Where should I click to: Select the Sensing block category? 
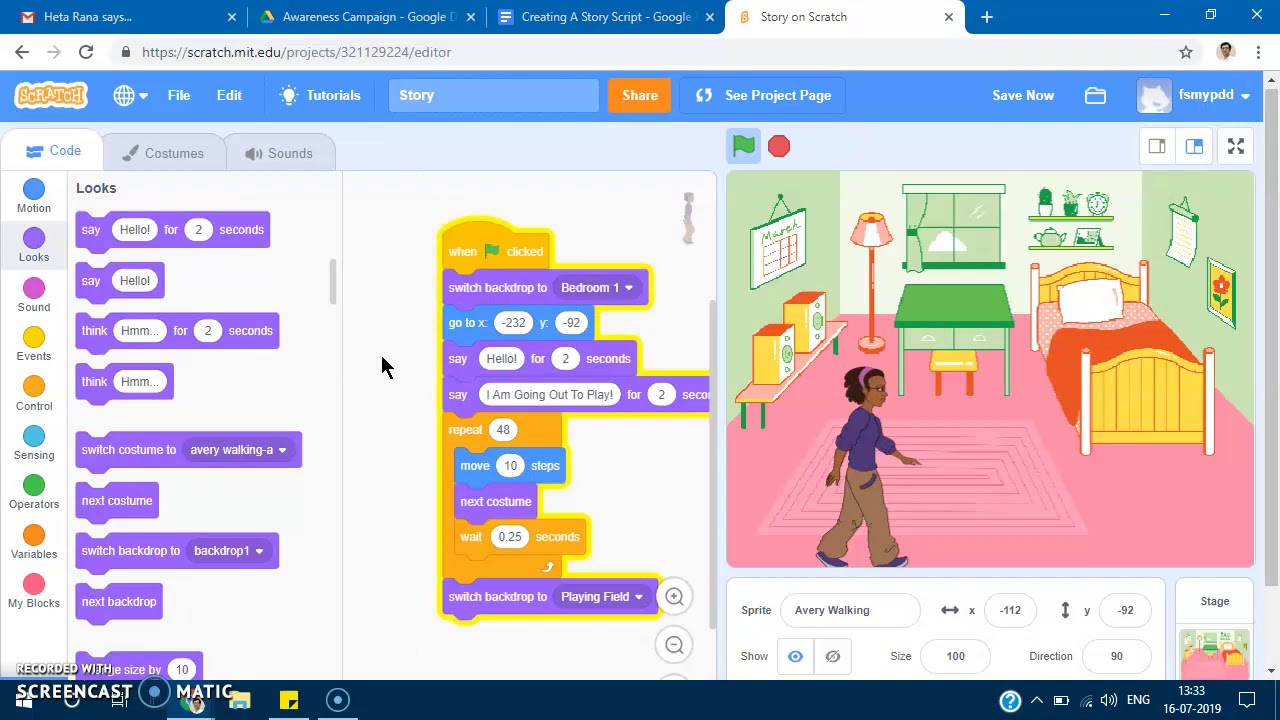(34, 443)
